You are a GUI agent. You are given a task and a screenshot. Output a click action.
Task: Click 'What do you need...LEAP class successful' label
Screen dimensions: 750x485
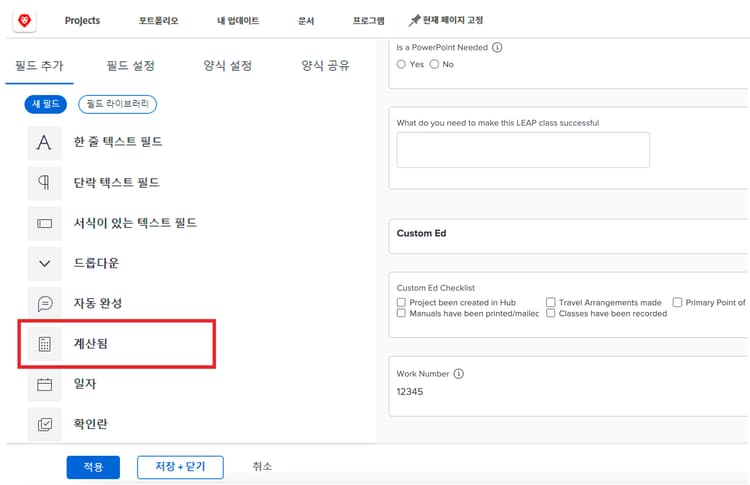click(498, 123)
